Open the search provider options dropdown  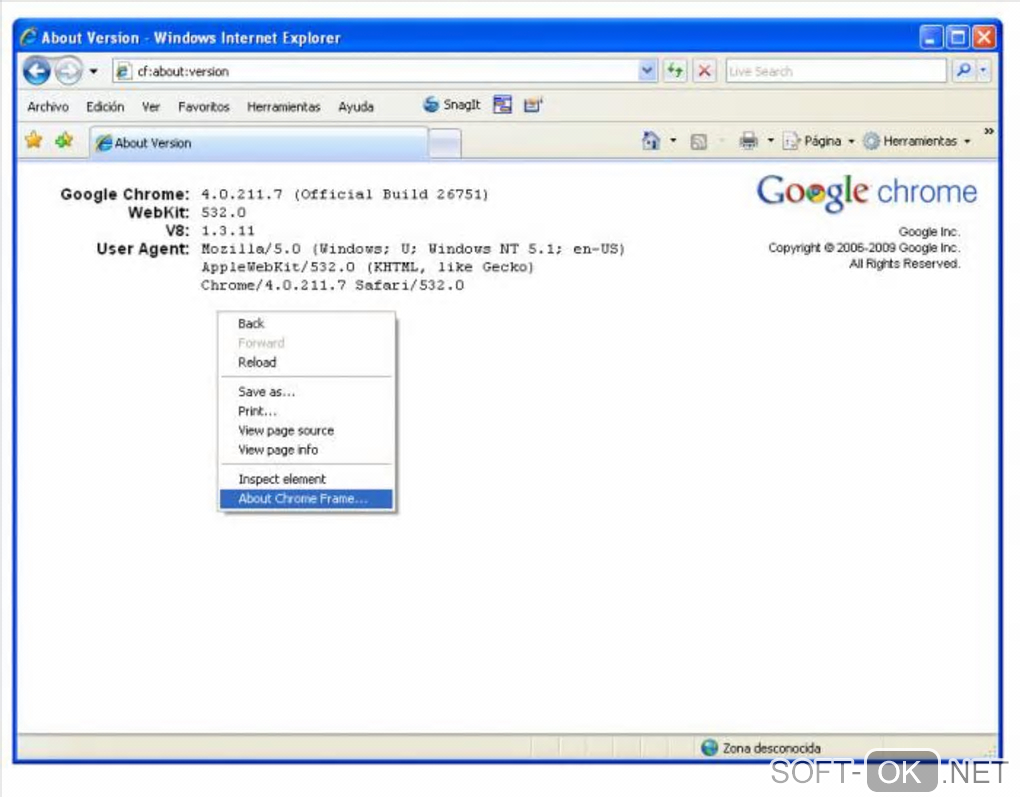tap(984, 70)
